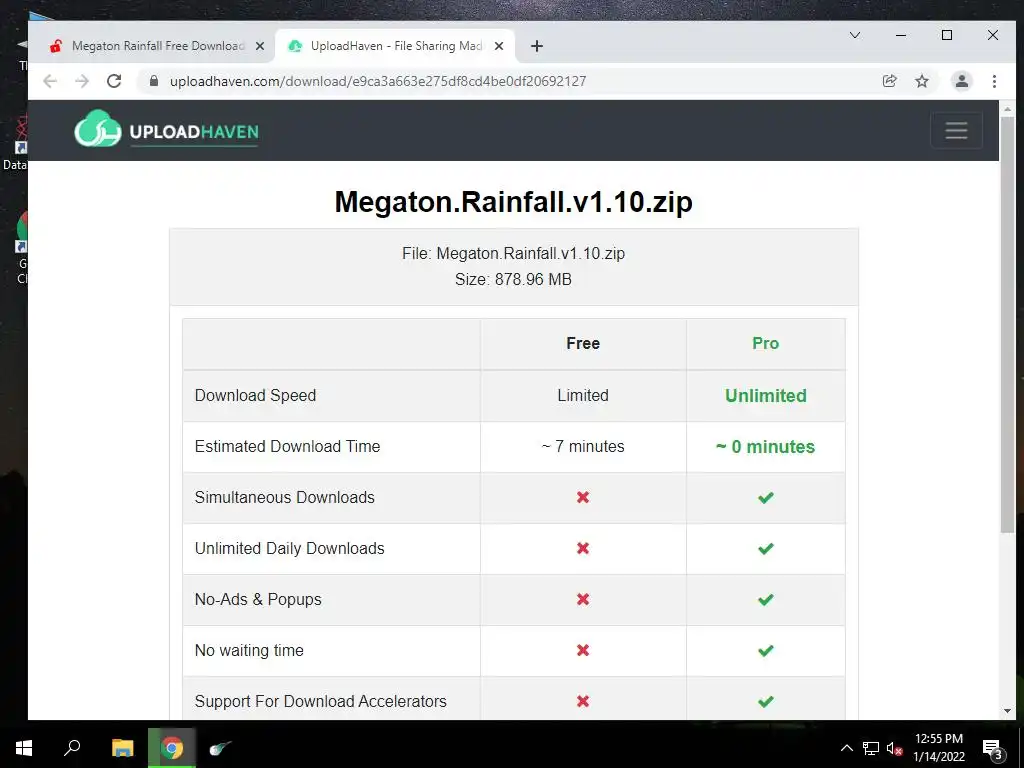
Task: Click the Download Speed row label
Action: click(x=255, y=396)
